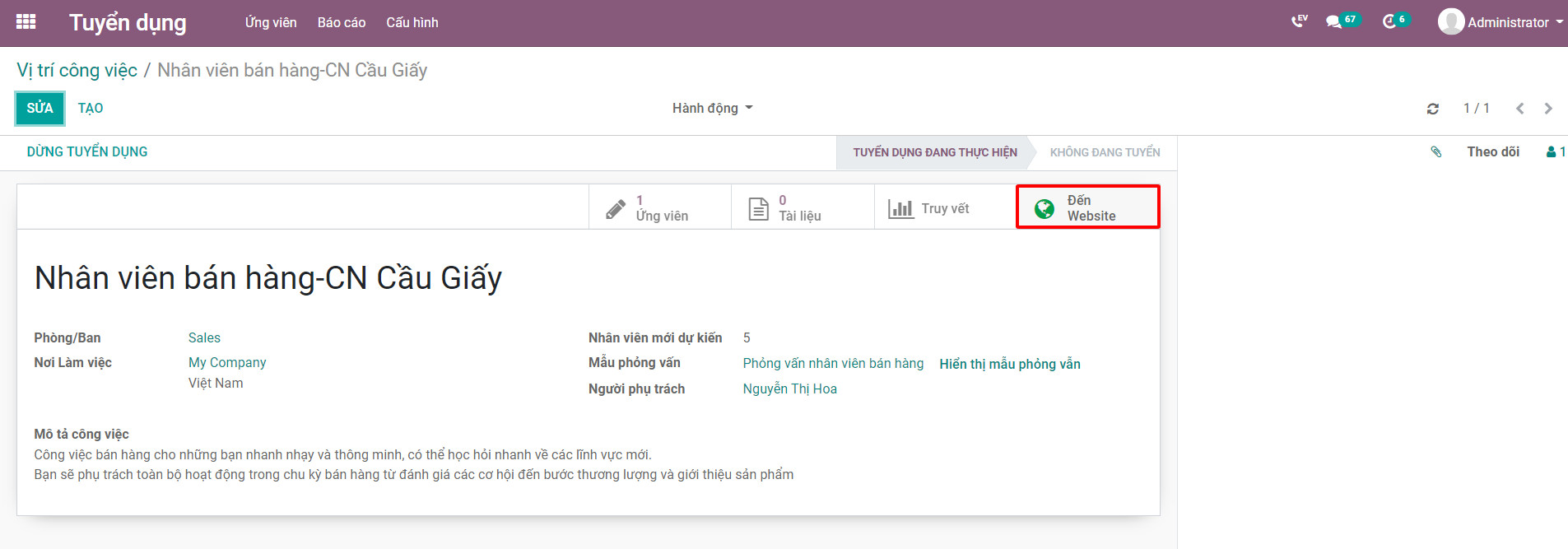Open the apps grid menu icon
Viewport: 1568px width, 549px height.
pyautogui.click(x=26, y=22)
